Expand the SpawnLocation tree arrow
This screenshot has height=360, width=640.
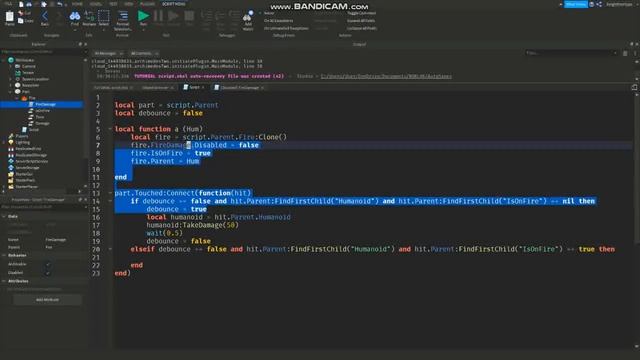(x=10, y=79)
